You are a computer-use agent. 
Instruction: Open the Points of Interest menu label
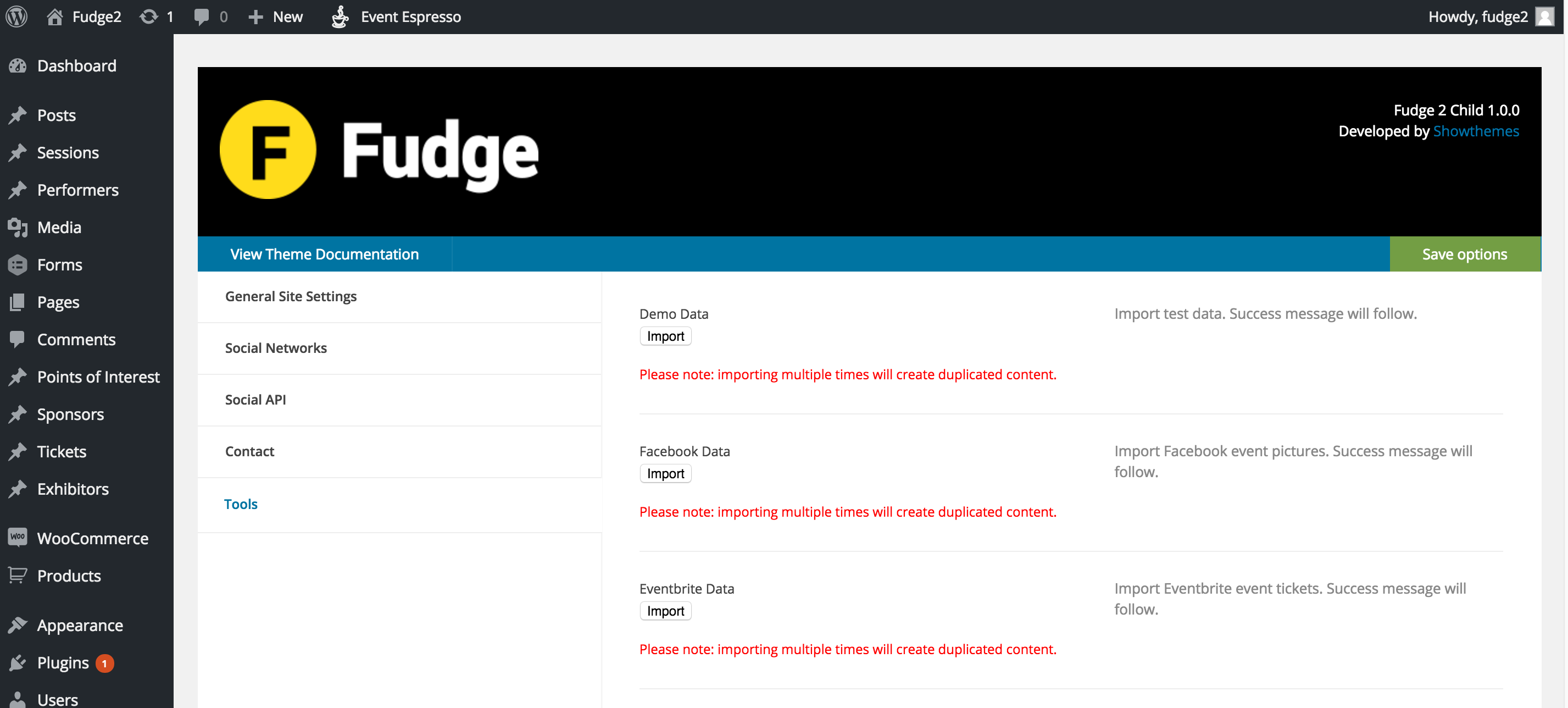[98, 377]
